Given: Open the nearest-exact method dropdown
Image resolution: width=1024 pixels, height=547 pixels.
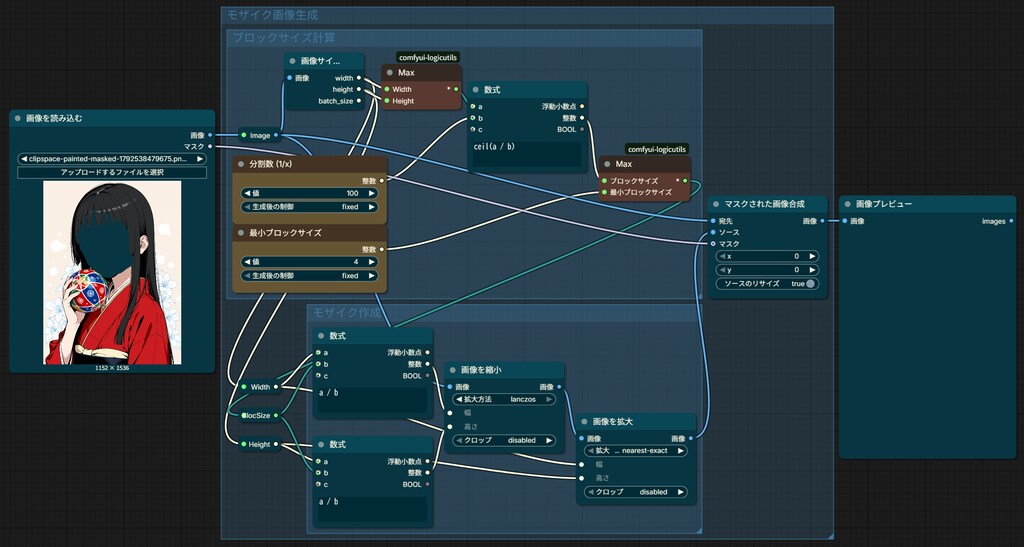Looking at the screenshot, I should (x=636, y=451).
